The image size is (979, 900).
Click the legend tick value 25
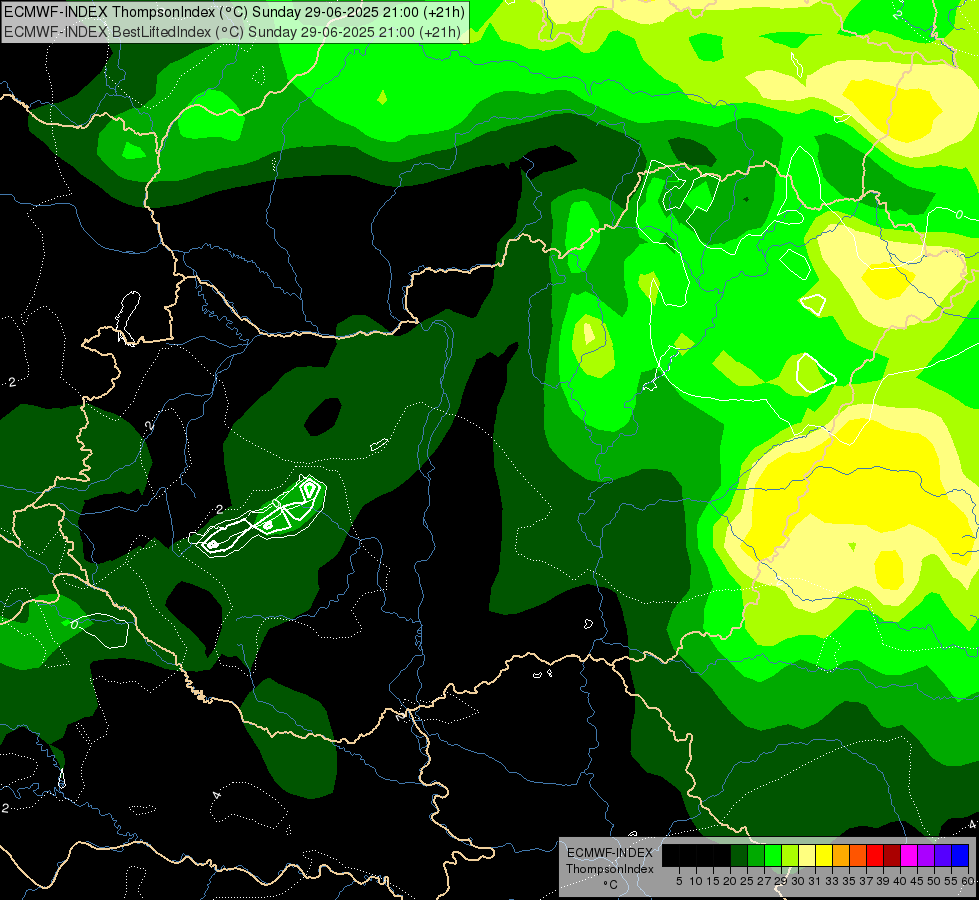tap(747, 881)
